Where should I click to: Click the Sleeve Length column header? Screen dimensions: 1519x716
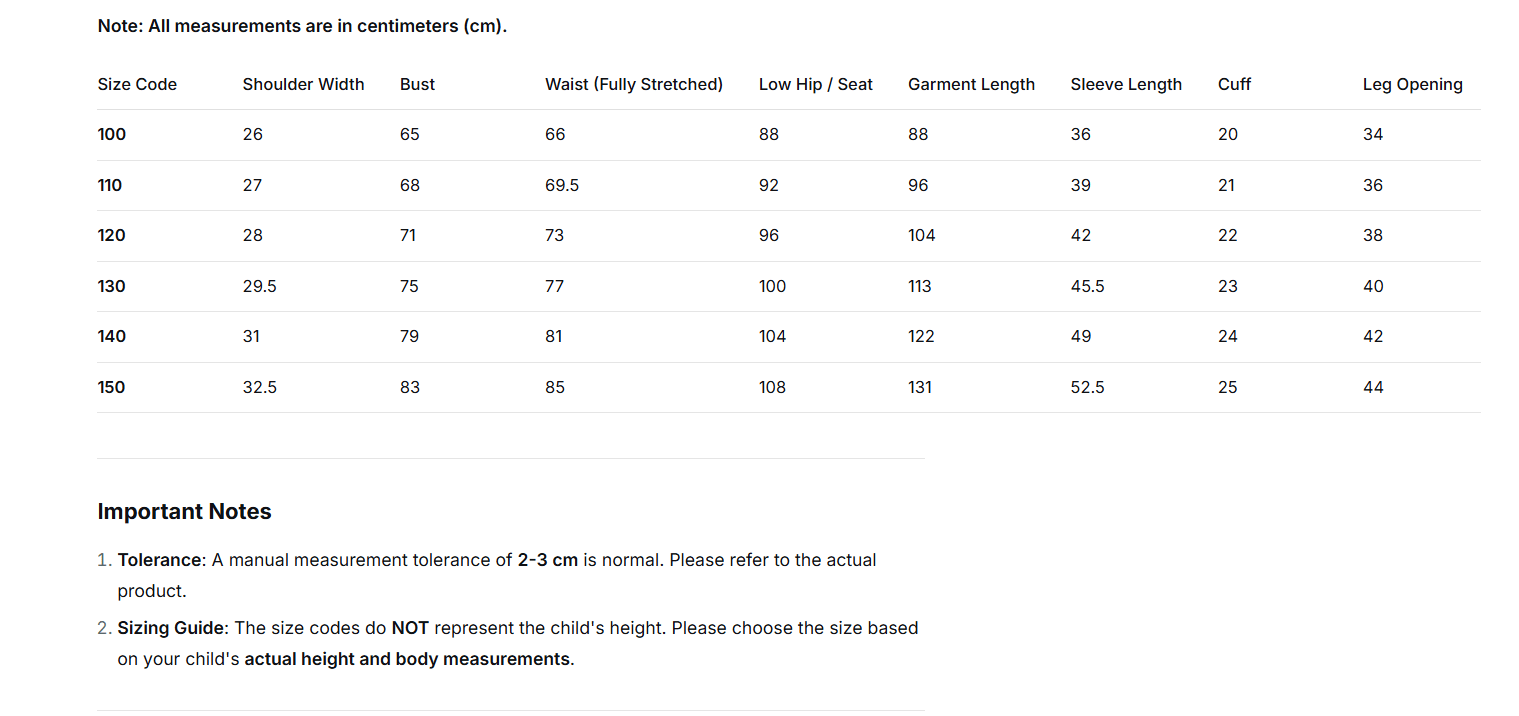point(1126,84)
